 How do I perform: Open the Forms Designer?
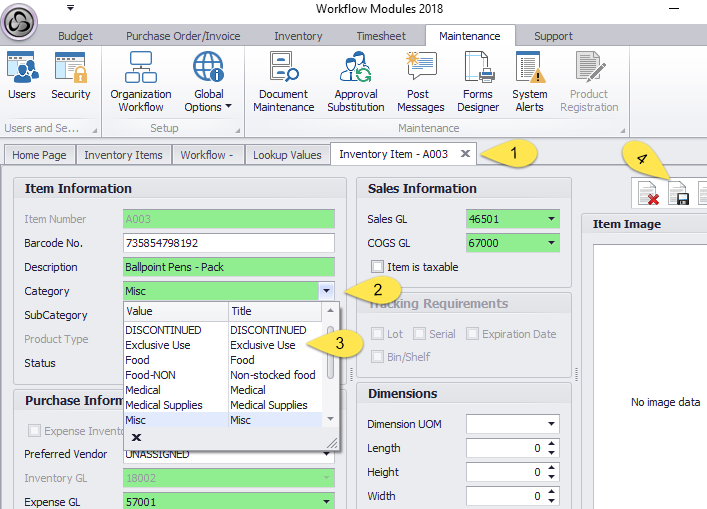[478, 83]
